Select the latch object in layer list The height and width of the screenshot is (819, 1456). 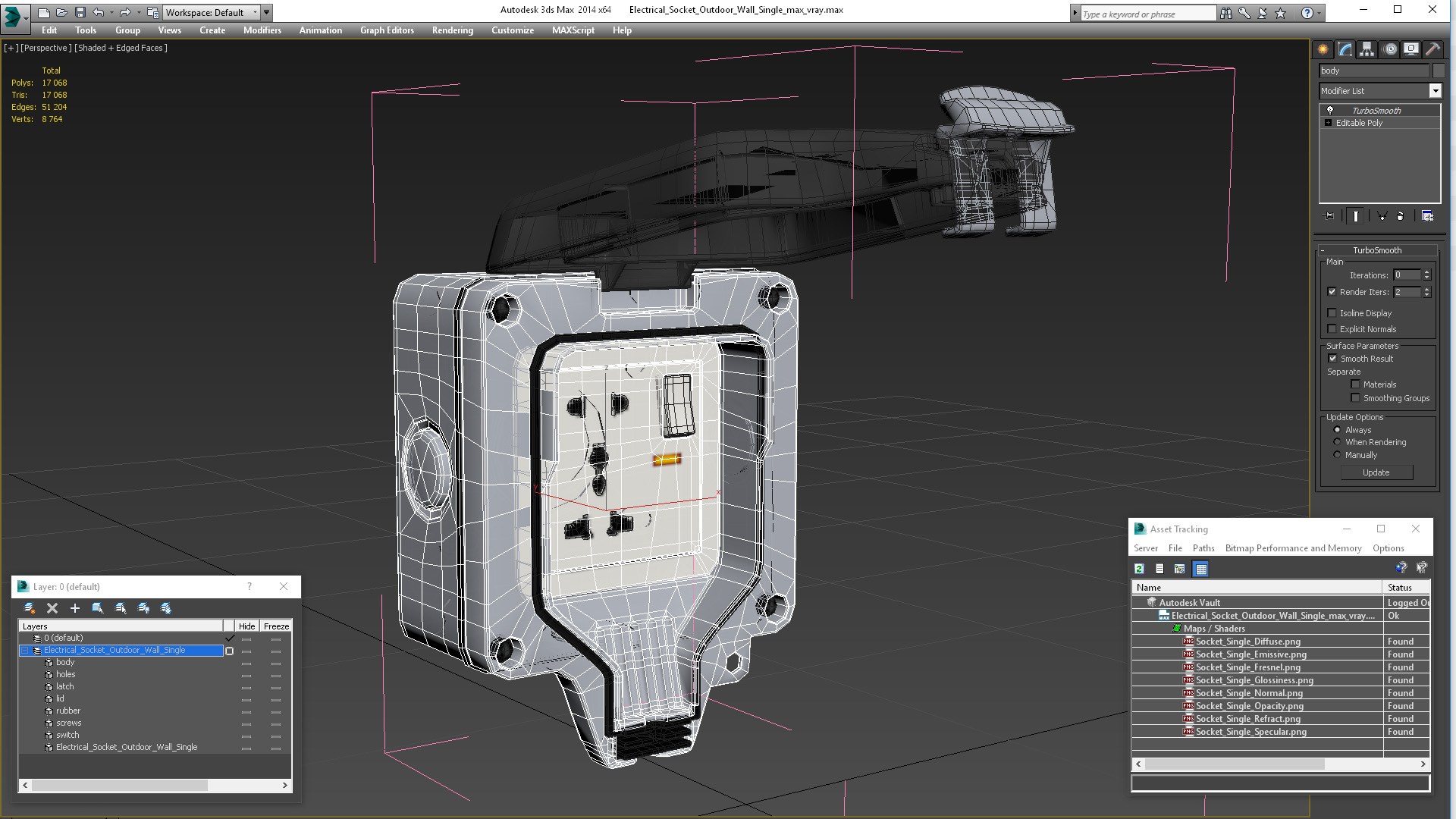click(64, 687)
